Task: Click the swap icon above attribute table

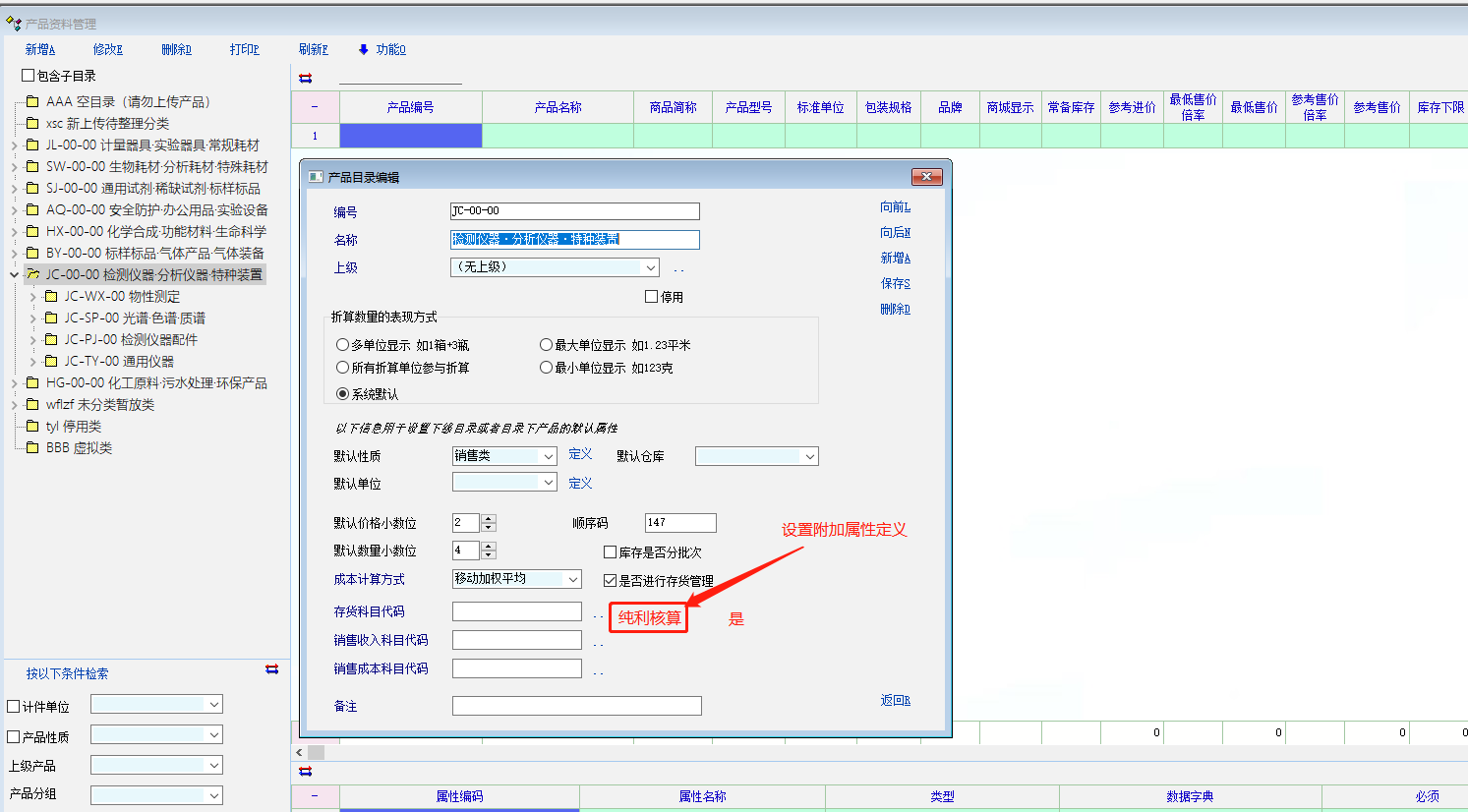Action: click(x=305, y=772)
